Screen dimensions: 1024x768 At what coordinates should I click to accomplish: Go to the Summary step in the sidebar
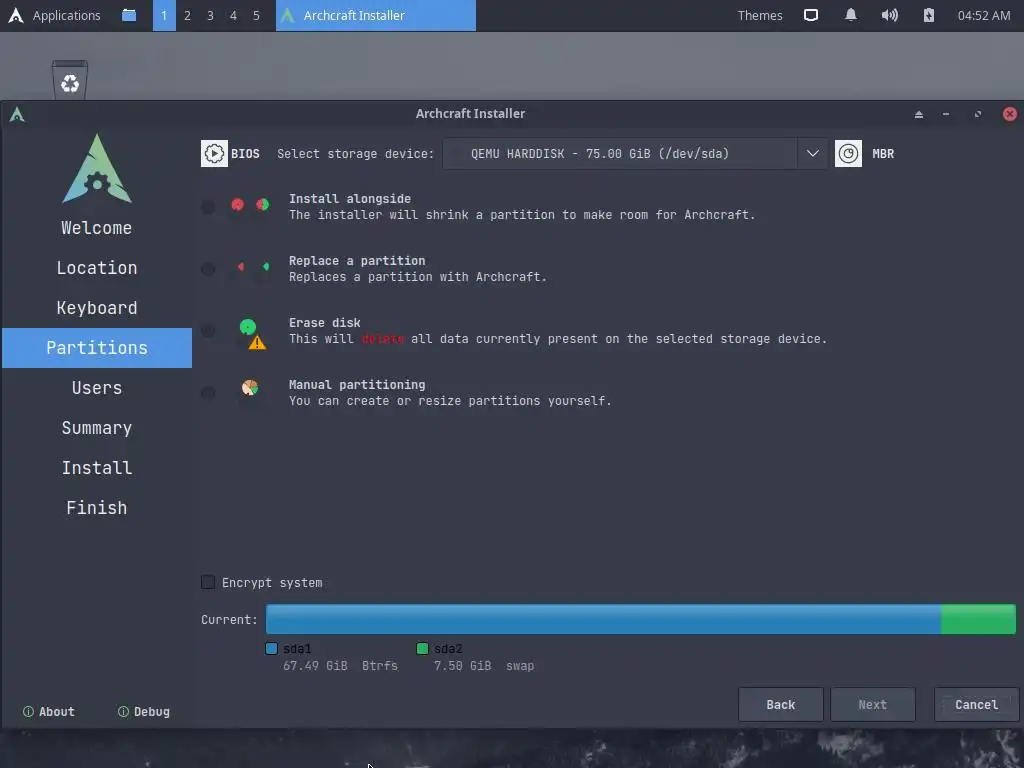click(x=97, y=428)
